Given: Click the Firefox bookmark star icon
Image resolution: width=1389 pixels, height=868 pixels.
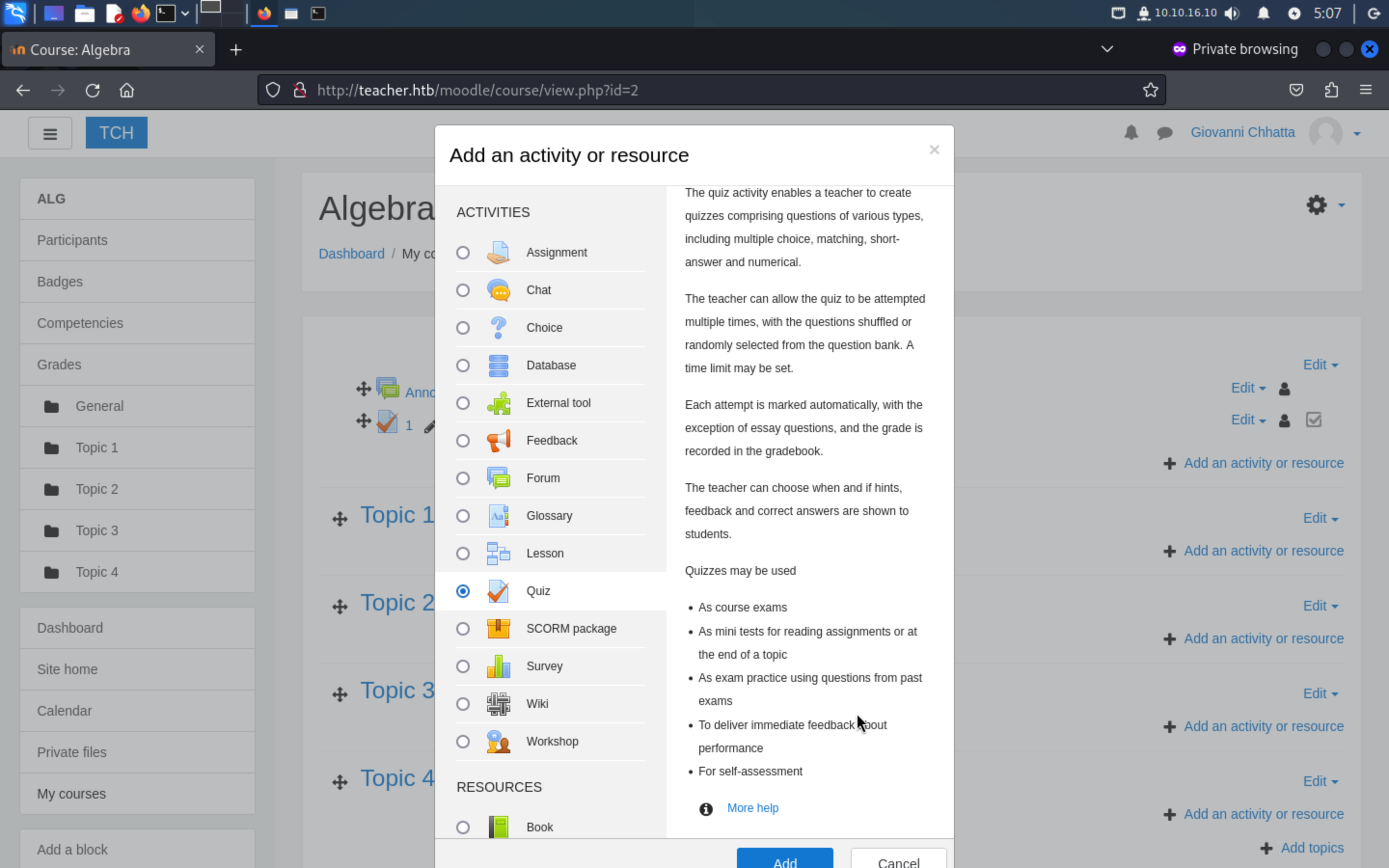Looking at the screenshot, I should tap(1150, 90).
